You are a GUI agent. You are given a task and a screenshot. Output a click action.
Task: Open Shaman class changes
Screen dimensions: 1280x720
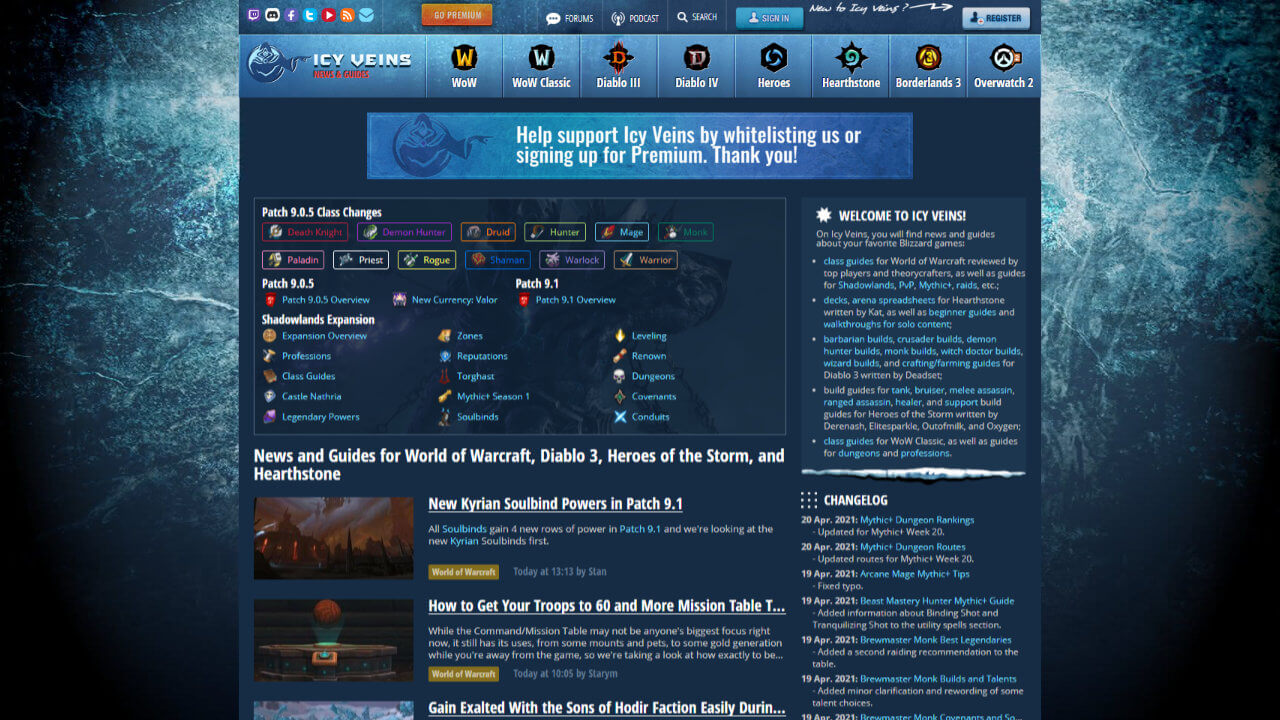498,260
